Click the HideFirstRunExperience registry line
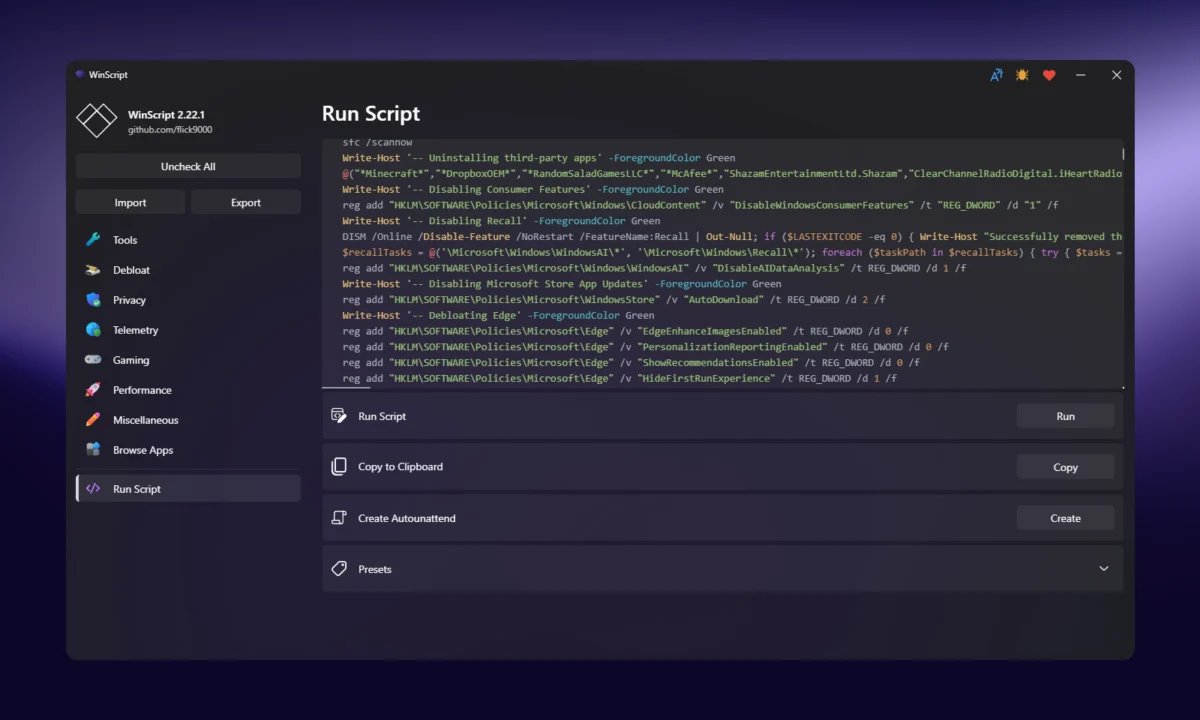The image size is (1200, 720). pyautogui.click(x=620, y=379)
